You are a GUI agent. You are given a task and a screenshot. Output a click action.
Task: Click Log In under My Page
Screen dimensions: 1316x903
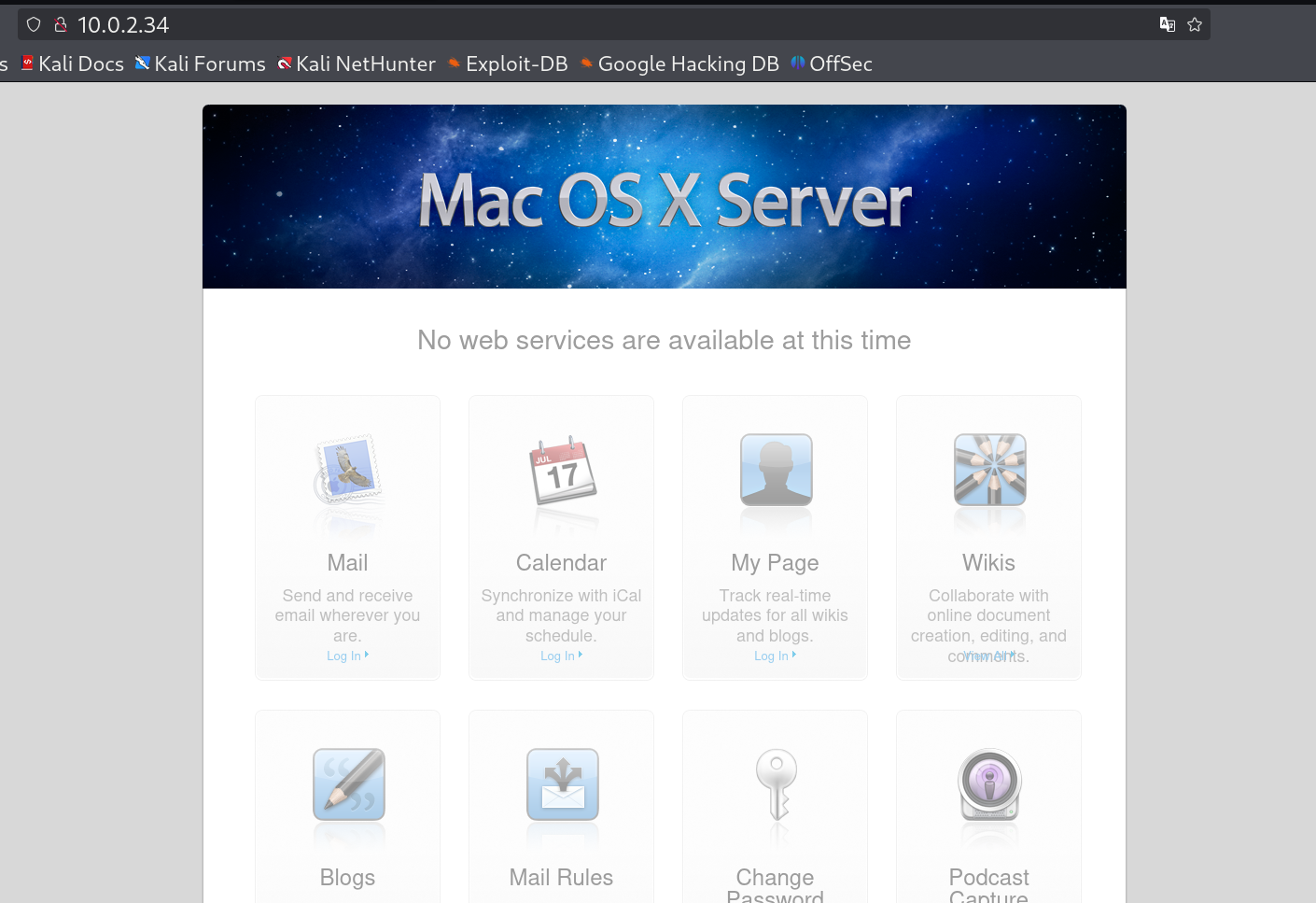775,656
